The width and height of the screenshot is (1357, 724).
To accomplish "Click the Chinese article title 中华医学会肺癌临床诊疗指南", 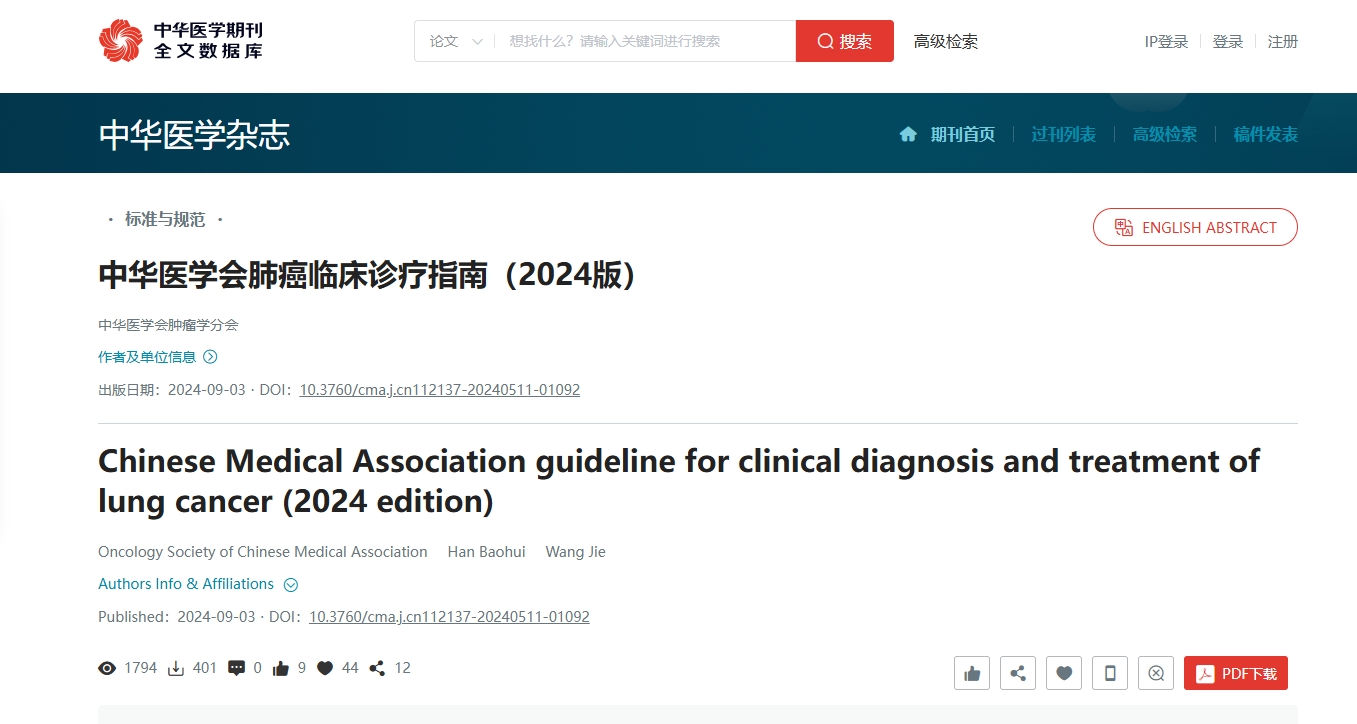I will coord(367,275).
